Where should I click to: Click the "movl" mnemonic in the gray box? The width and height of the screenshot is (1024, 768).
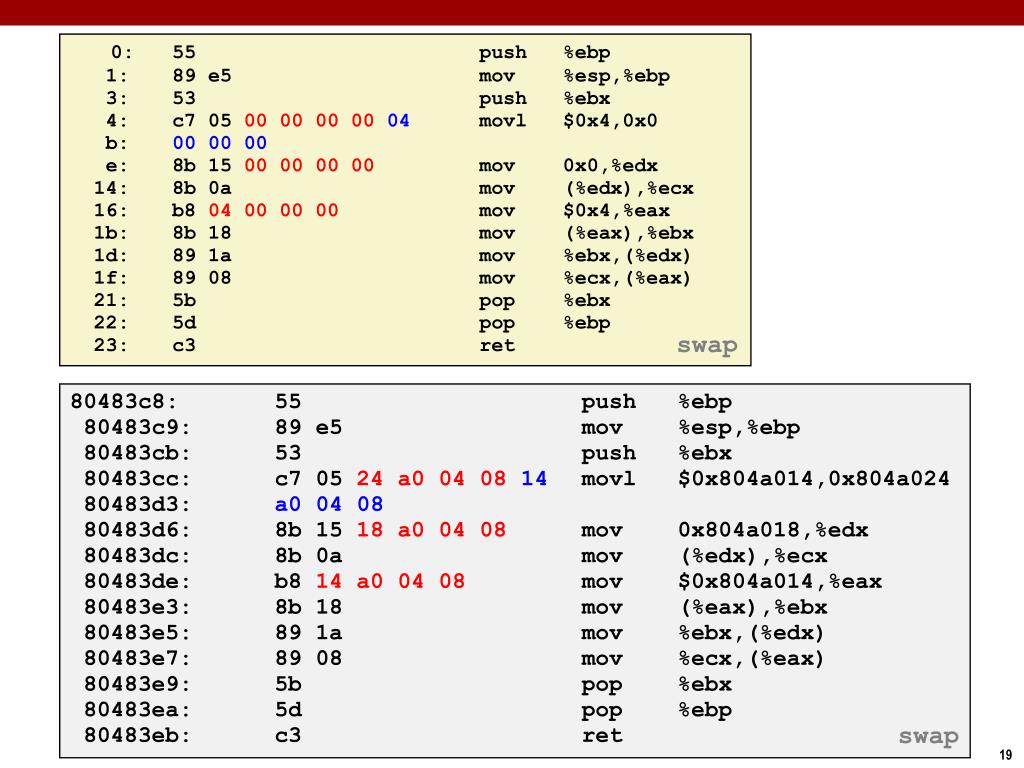608,479
